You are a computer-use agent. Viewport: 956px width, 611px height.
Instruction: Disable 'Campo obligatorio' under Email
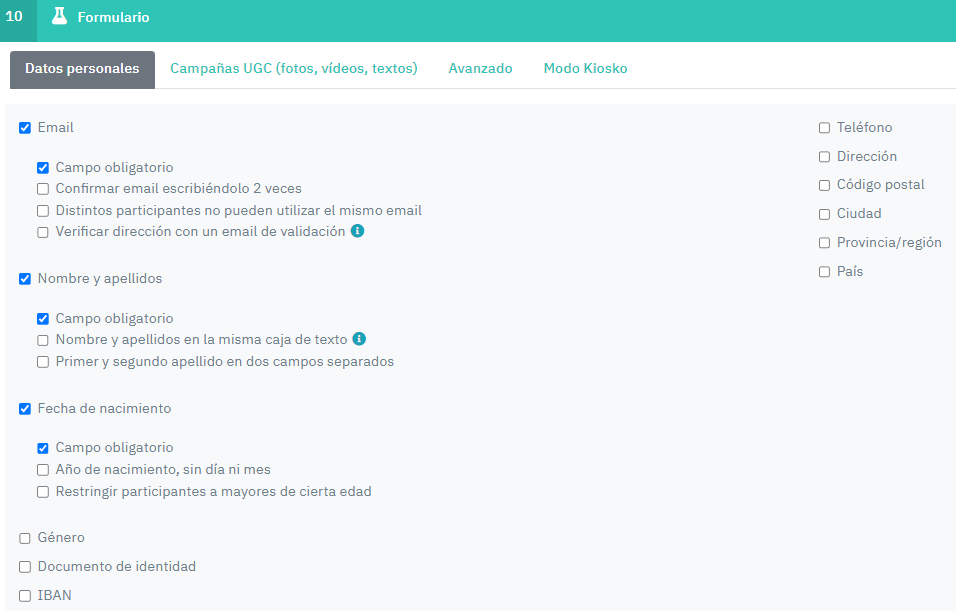point(42,167)
